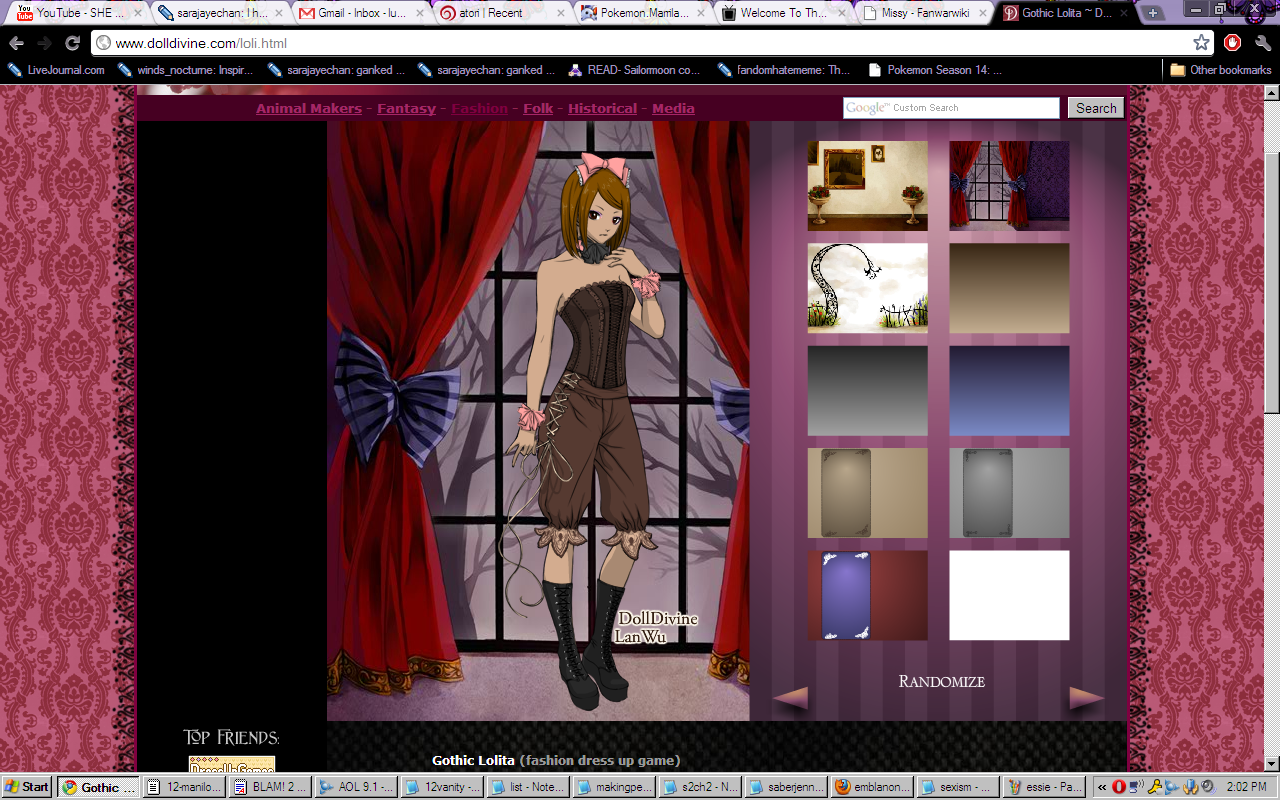Reload the page with refresh icon
The height and width of the screenshot is (800, 1280).
pyautogui.click(x=72, y=43)
